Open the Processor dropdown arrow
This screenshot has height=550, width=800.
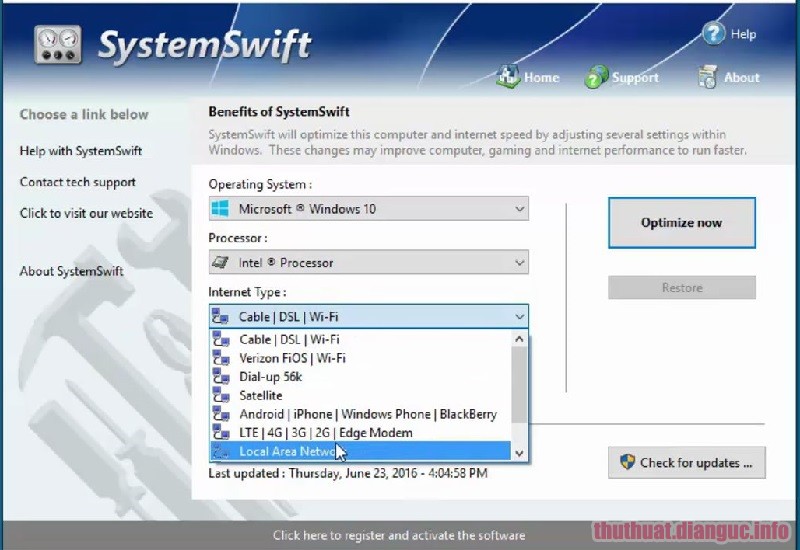coord(519,262)
